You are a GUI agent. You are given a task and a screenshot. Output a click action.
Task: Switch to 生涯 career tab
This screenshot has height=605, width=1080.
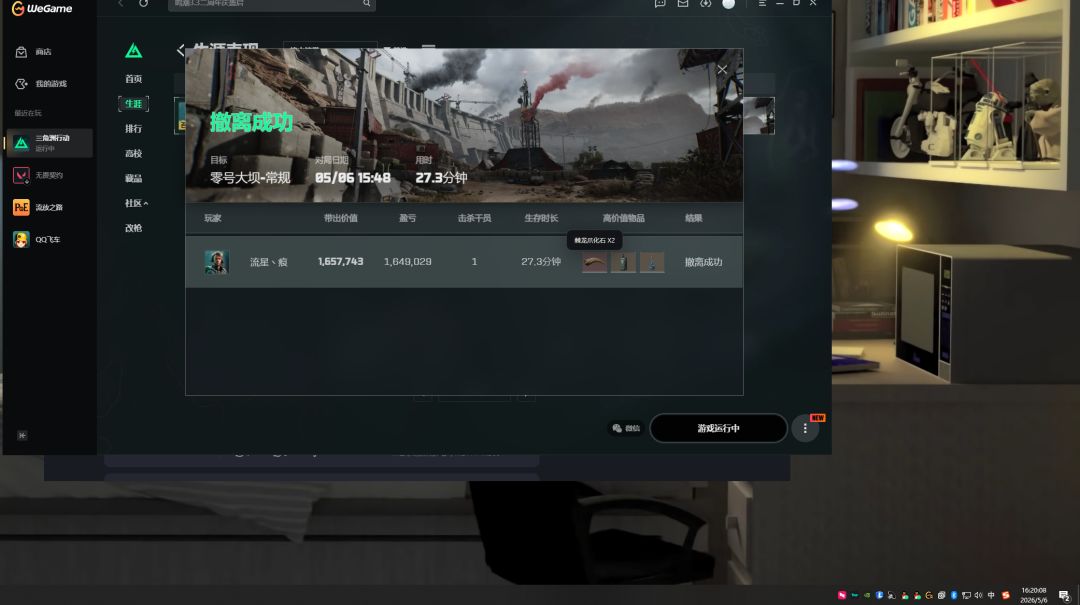[134, 104]
